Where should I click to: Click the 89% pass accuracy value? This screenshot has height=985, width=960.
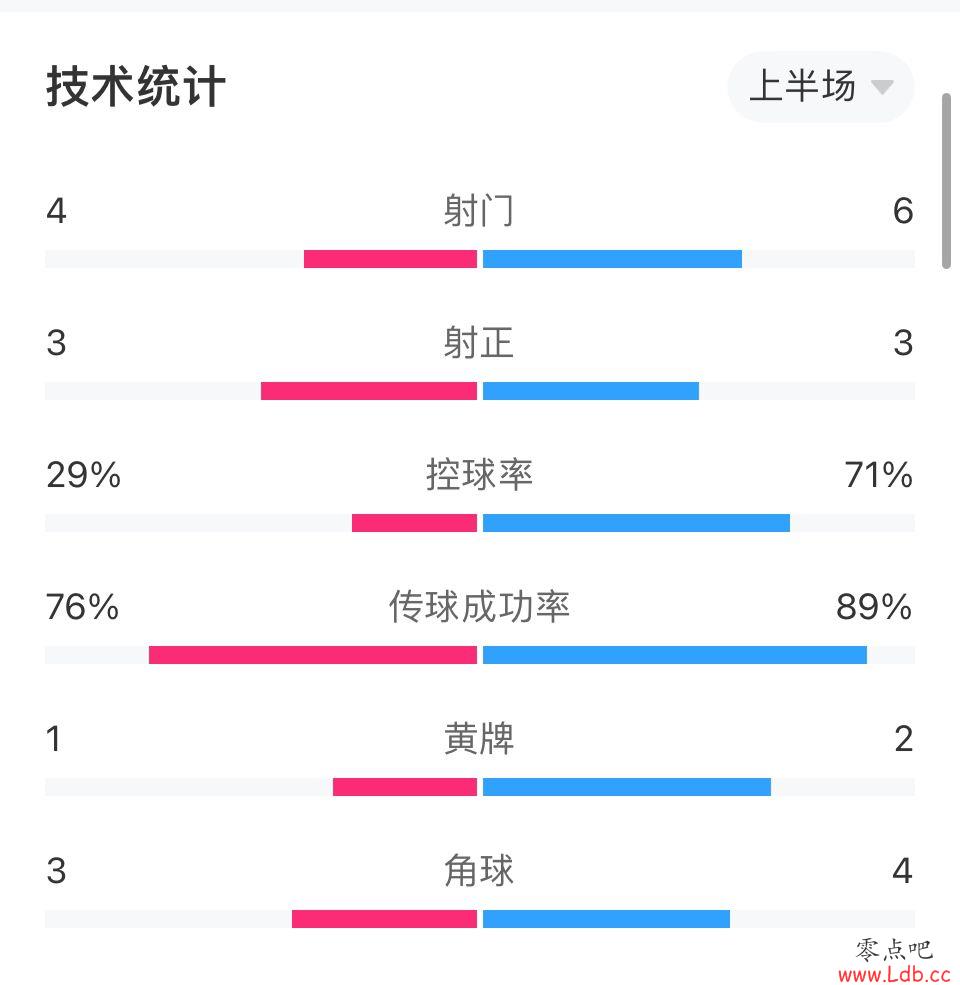(874, 606)
